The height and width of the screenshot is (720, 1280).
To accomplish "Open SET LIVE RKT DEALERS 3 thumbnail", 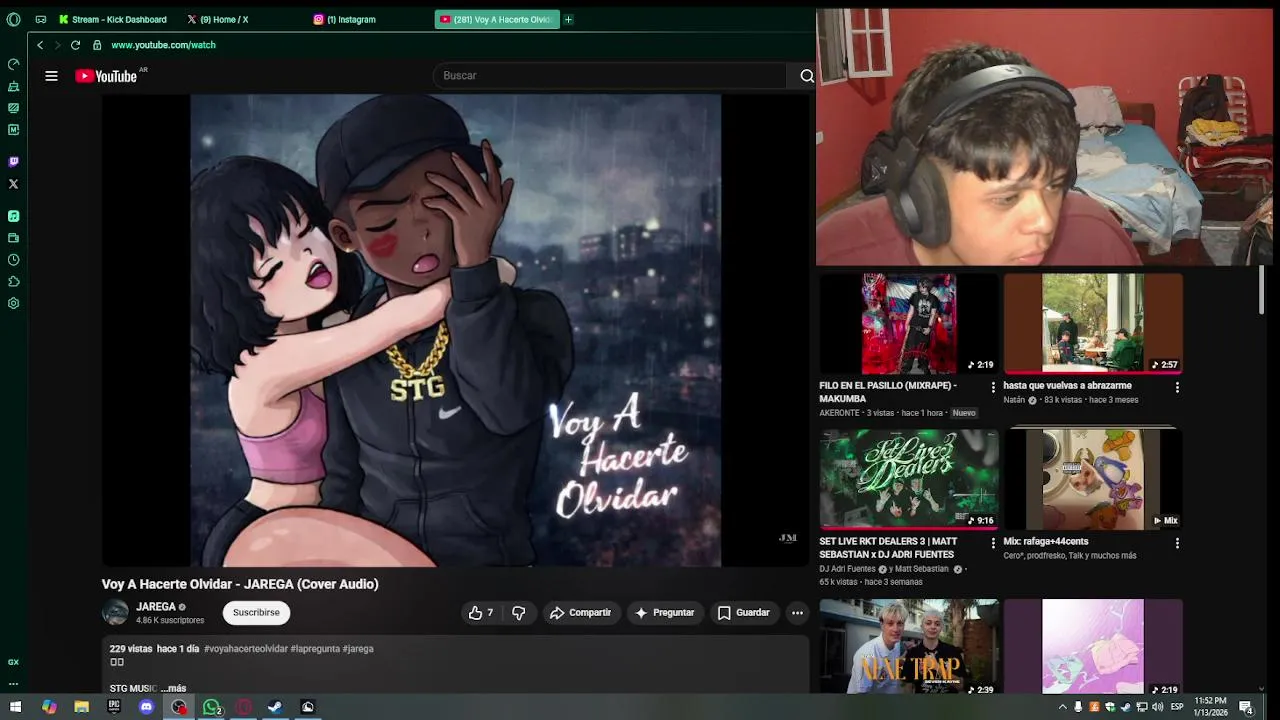I will (x=909, y=479).
